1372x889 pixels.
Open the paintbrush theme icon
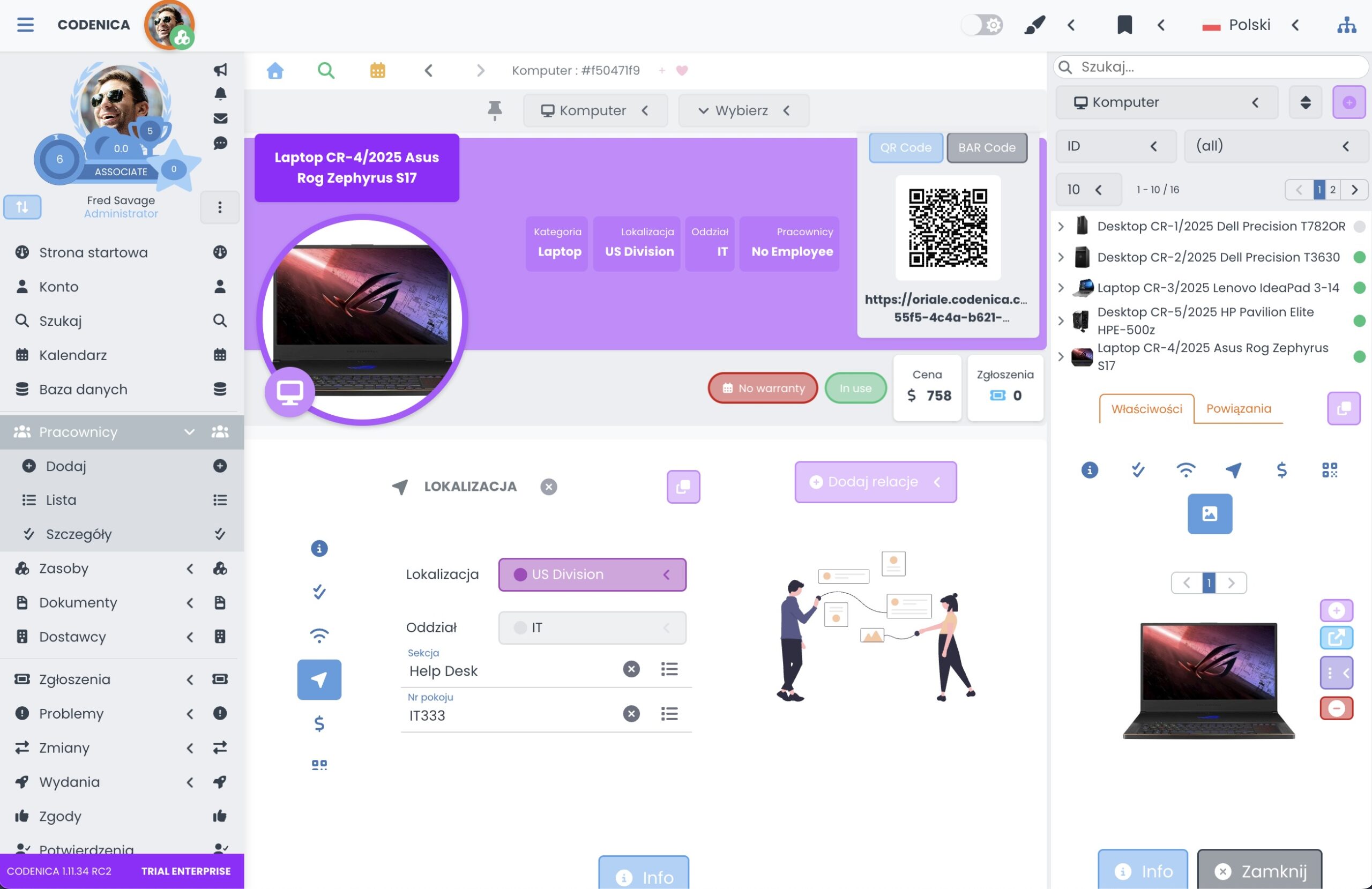[x=1034, y=25]
